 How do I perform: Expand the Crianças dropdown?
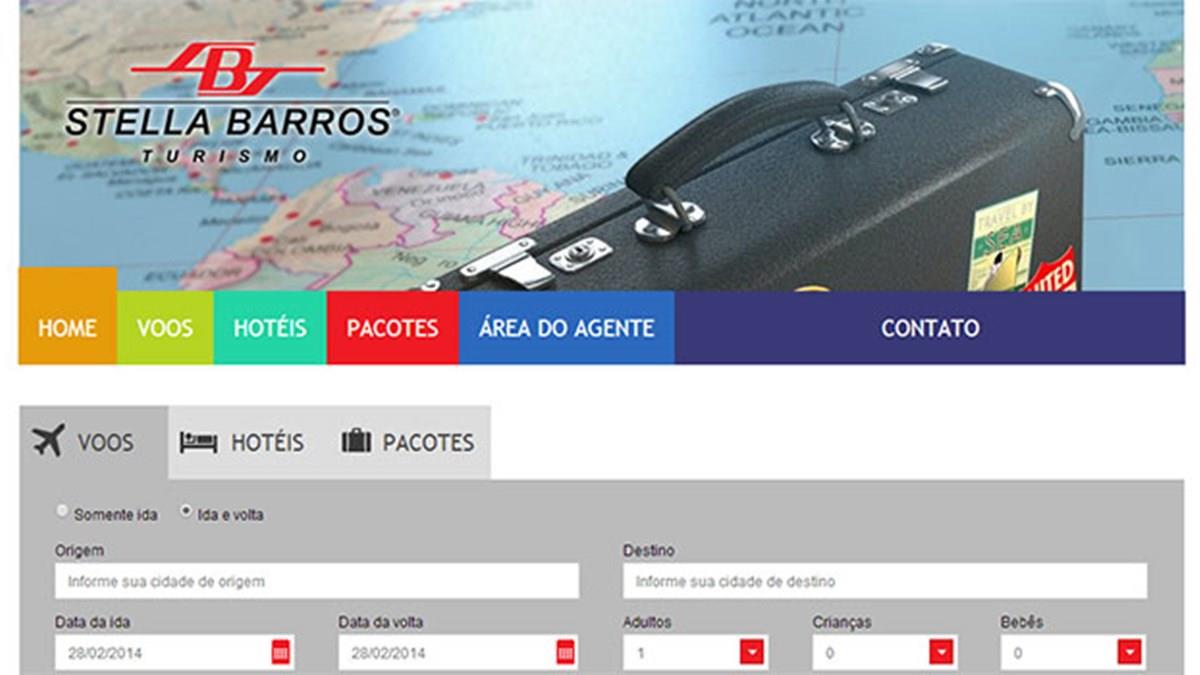click(x=941, y=653)
